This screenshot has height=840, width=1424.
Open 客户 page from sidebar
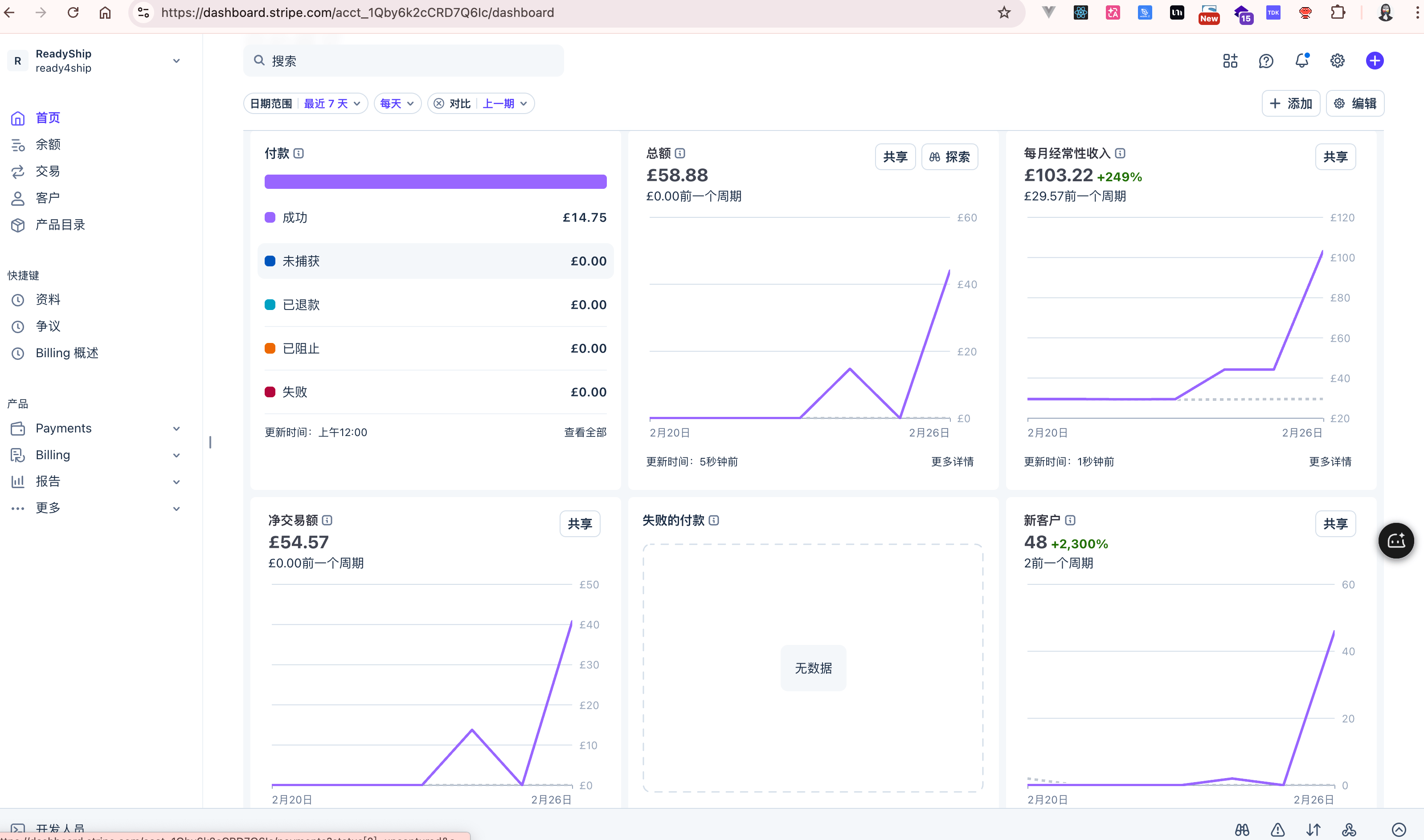pyautogui.click(x=48, y=198)
